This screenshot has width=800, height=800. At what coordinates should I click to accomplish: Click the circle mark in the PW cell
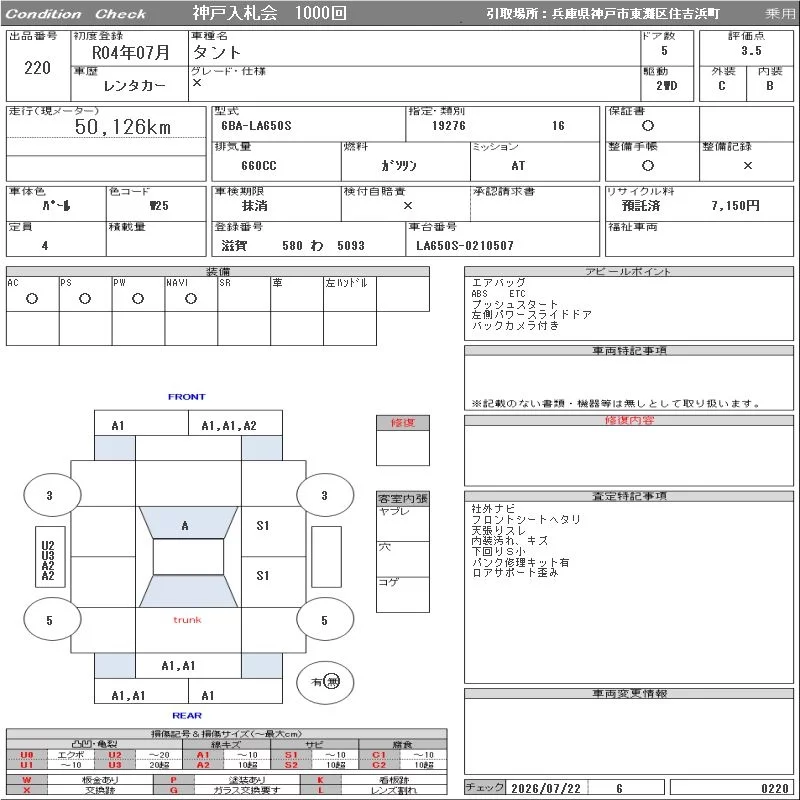138,298
